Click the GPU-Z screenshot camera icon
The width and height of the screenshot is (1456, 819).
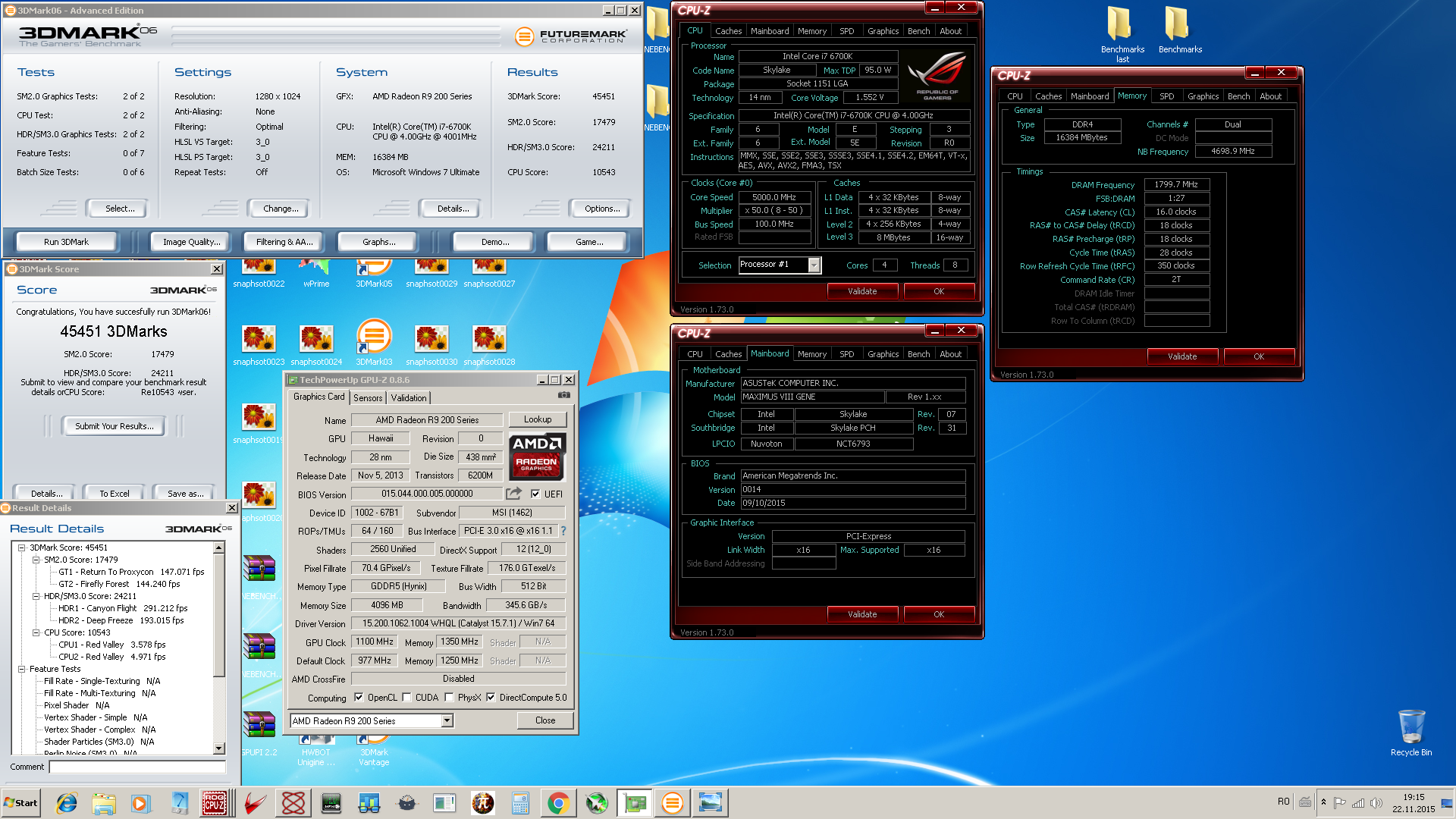[x=564, y=395]
